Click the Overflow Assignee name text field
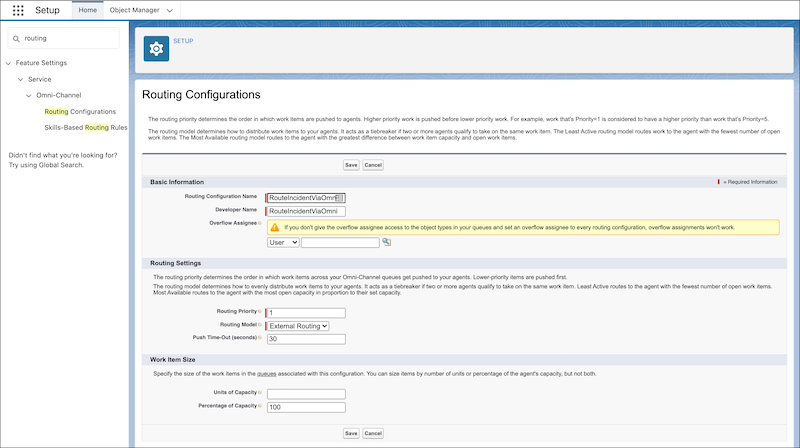The width and height of the screenshot is (800, 448). pos(340,242)
